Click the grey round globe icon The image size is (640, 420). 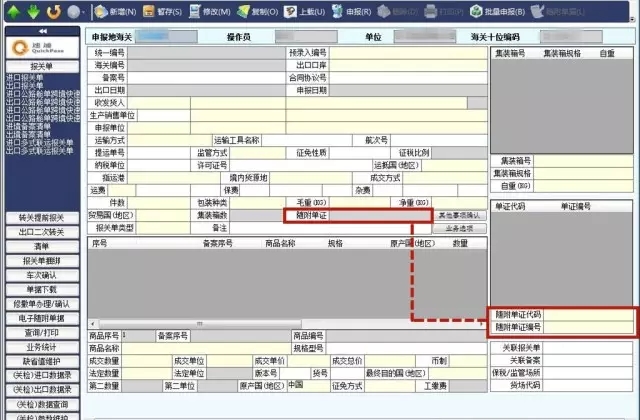pyautogui.click(x=73, y=12)
